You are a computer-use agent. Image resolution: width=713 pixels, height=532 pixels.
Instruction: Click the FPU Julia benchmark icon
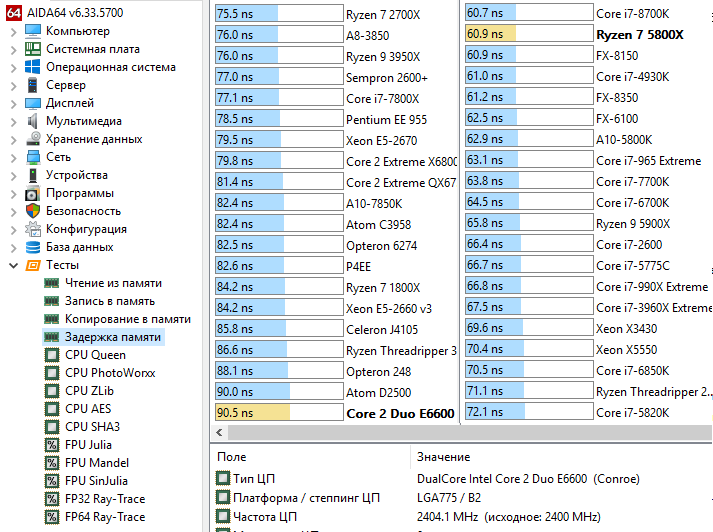52,445
